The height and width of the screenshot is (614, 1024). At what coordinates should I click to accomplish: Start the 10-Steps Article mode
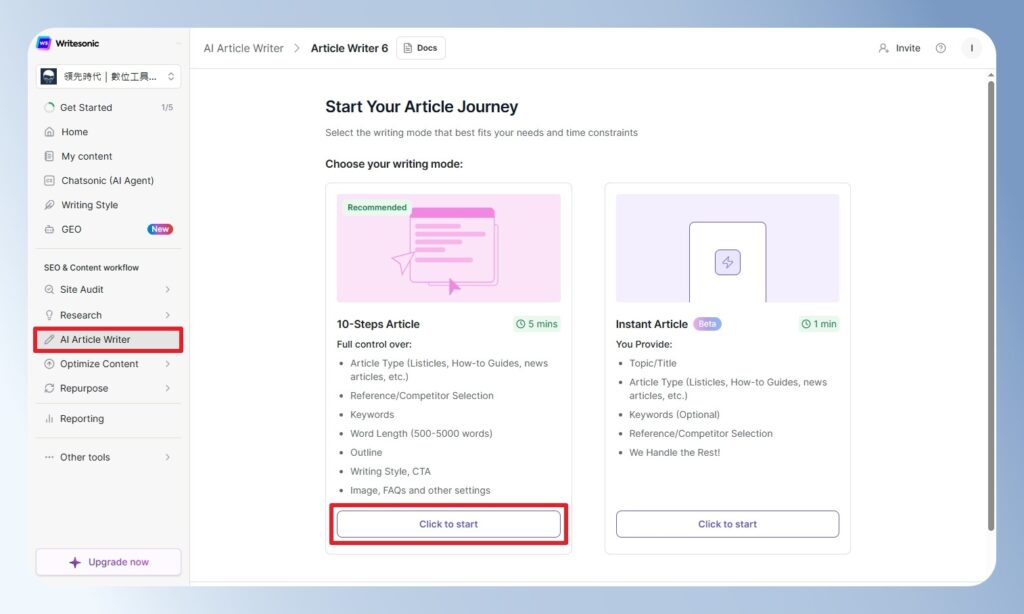[x=449, y=524]
